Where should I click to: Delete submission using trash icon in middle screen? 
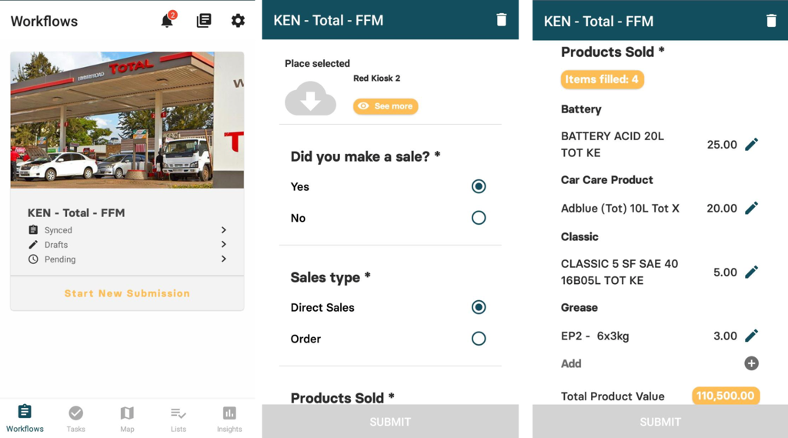pyautogui.click(x=501, y=20)
